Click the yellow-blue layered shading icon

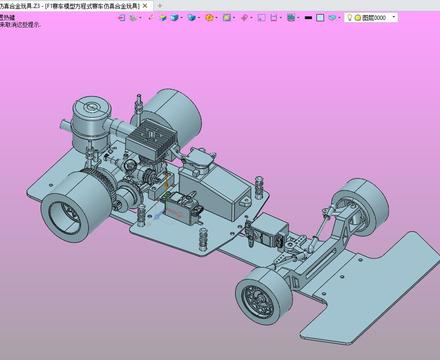coord(163,18)
